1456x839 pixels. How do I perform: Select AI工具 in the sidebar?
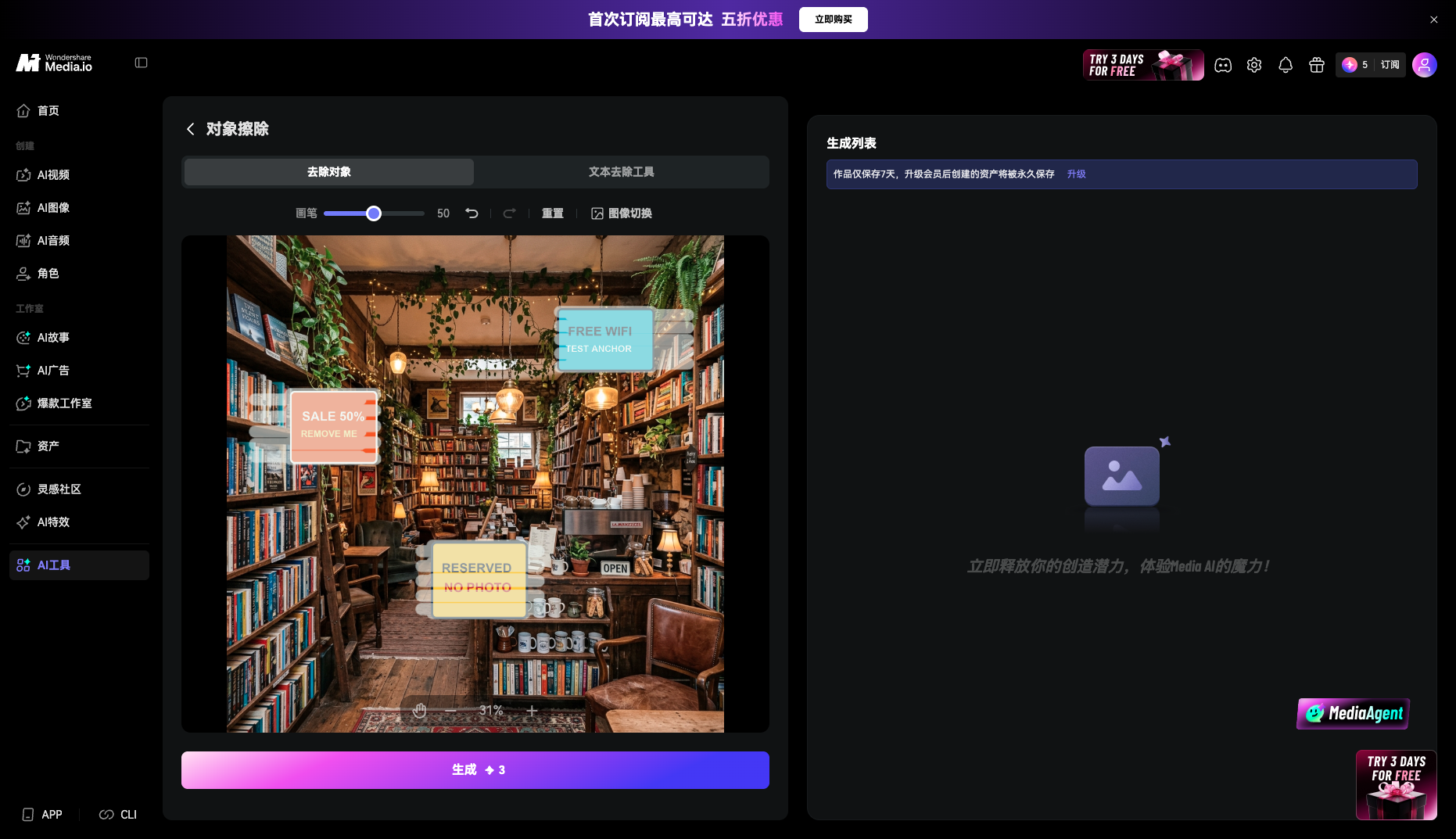(x=79, y=565)
